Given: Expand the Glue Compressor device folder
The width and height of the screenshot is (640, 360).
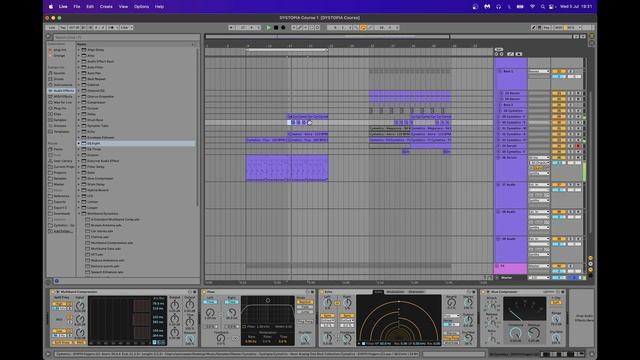Looking at the screenshot, I should point(79,178).
